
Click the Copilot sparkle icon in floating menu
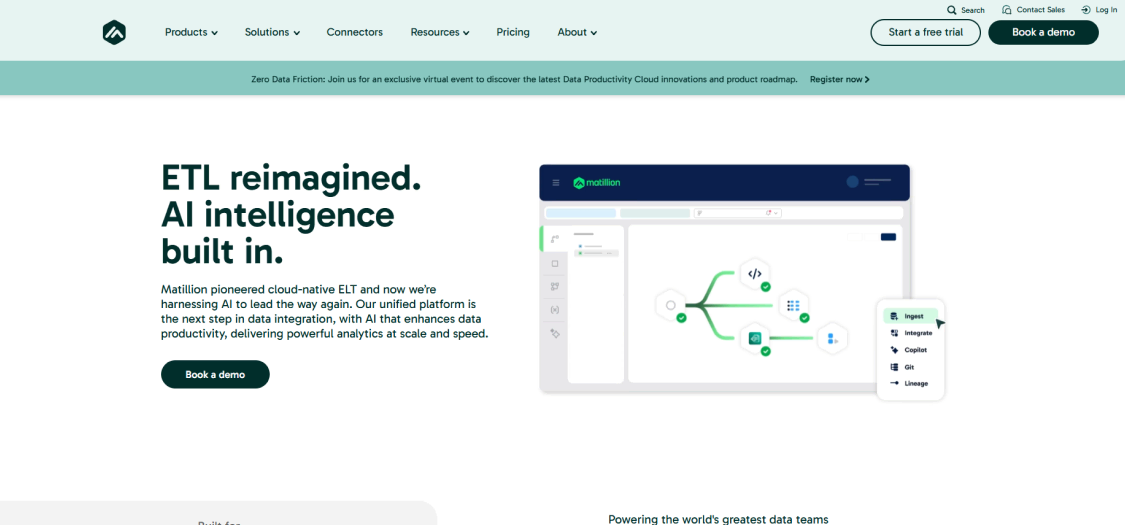tap(894, 350)
